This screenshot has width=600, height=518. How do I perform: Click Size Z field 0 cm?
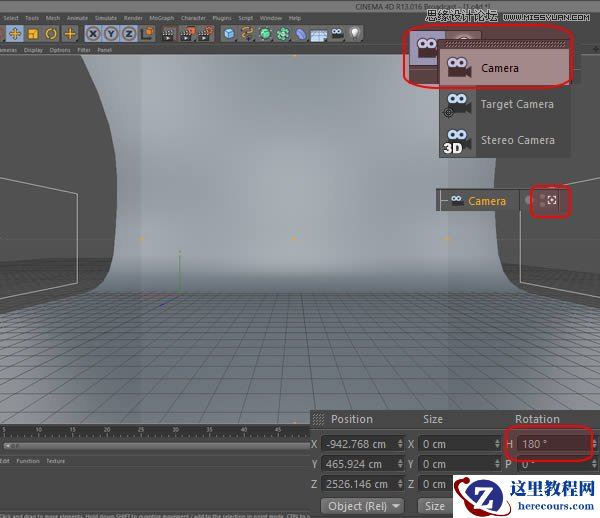click(435, 484)
